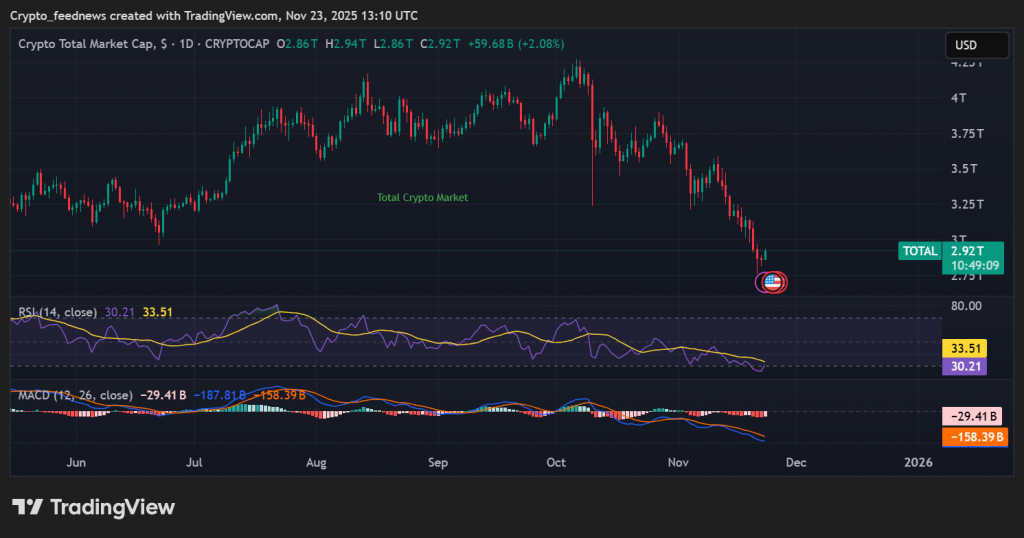Click the 3.25T price axis label

point(967,204)
